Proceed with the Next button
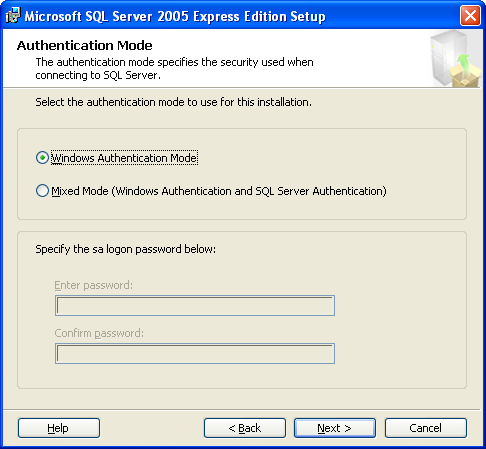The width and height of the screenshot is (486, 449). click(335, 428)
